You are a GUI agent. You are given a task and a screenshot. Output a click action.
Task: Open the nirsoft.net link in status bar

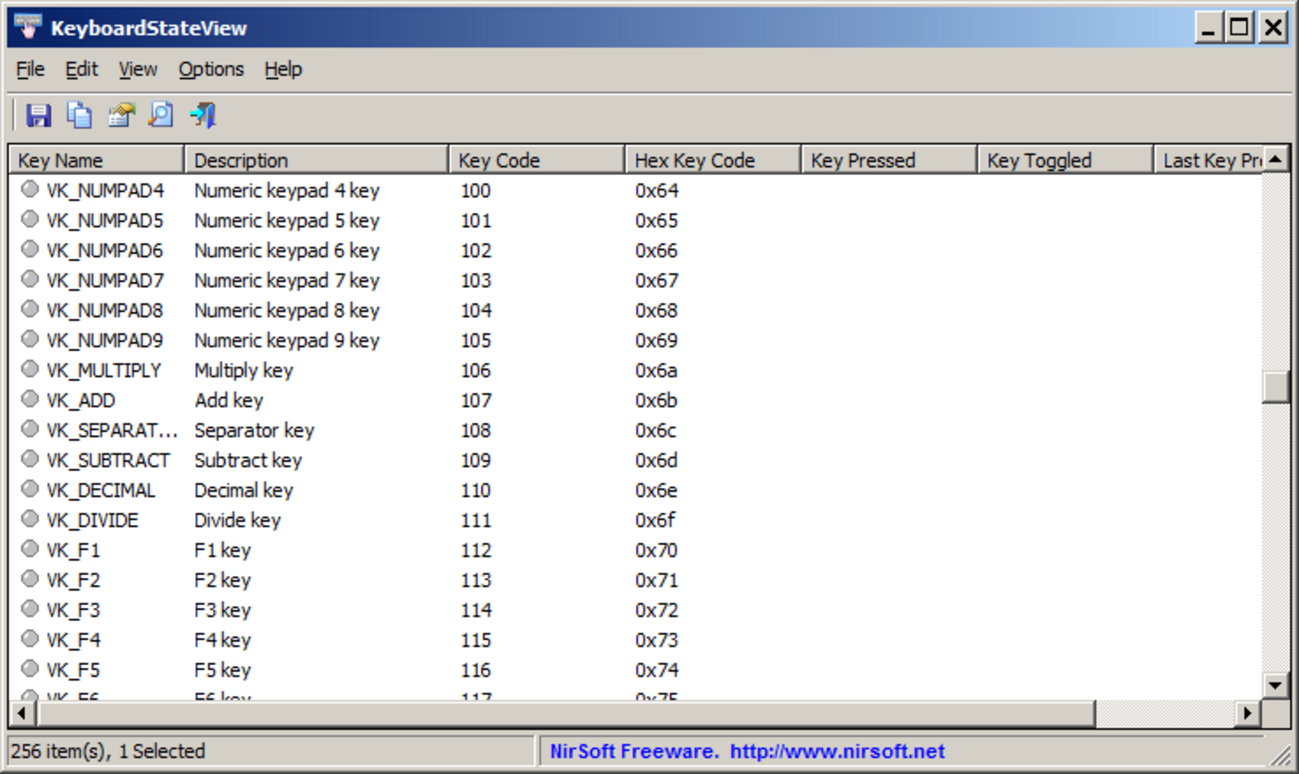tap(836, 751)
